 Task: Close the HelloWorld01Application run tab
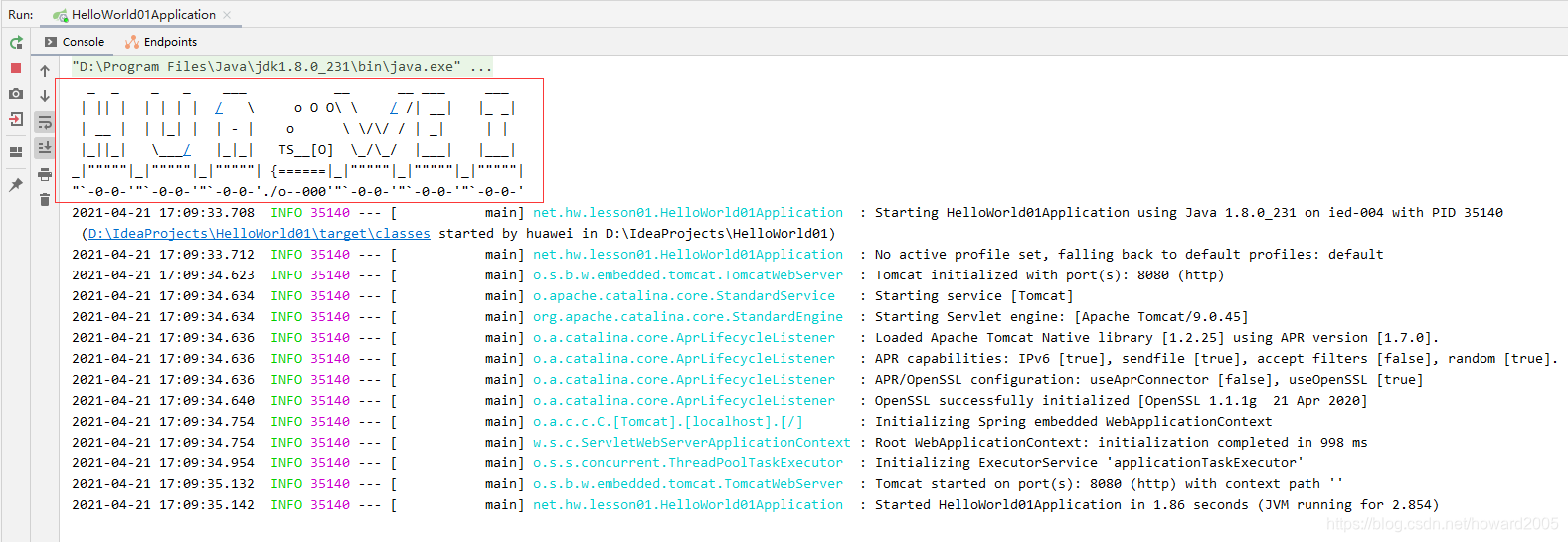tap(227, 15)
